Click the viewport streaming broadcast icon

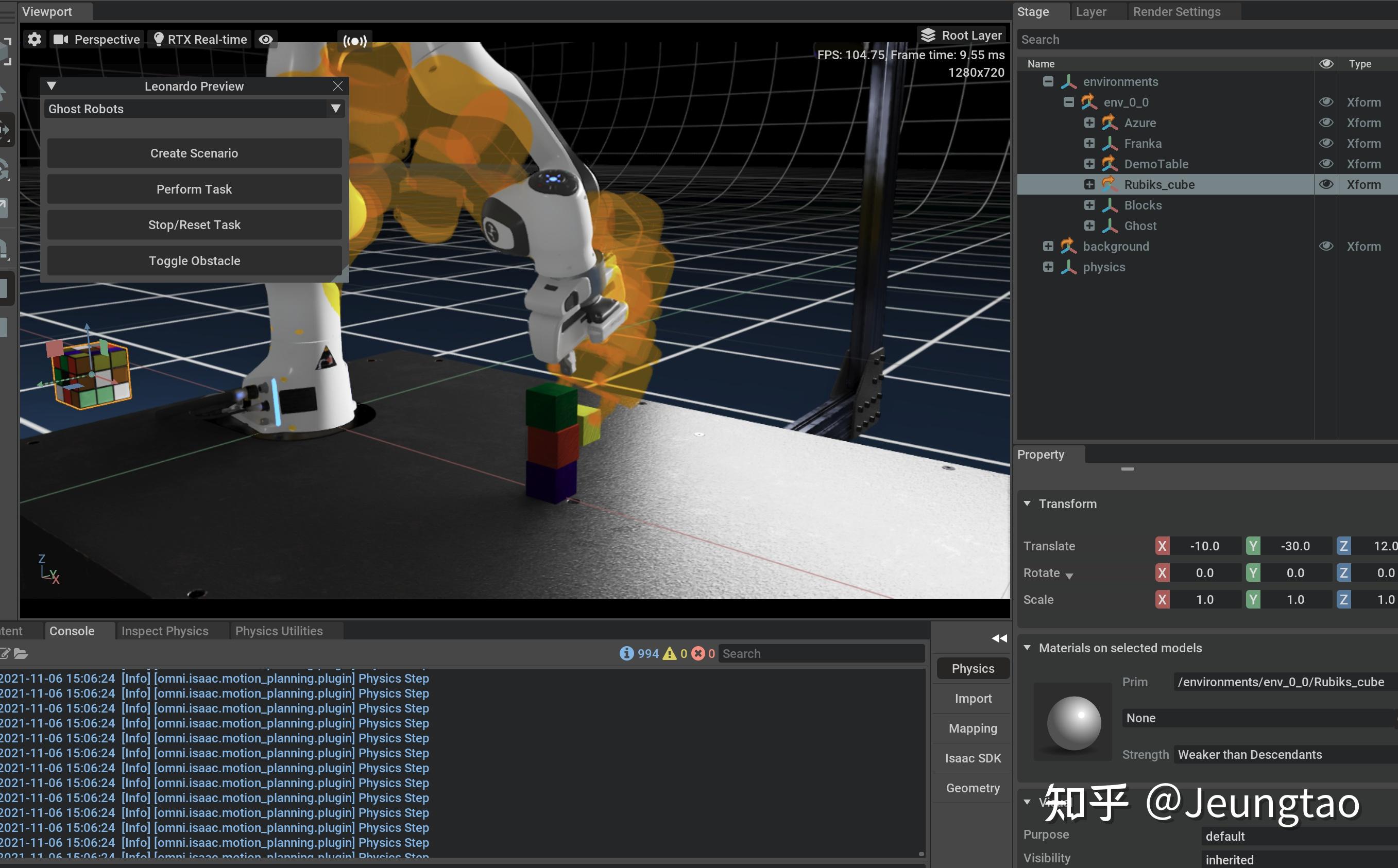pos(354,41)
